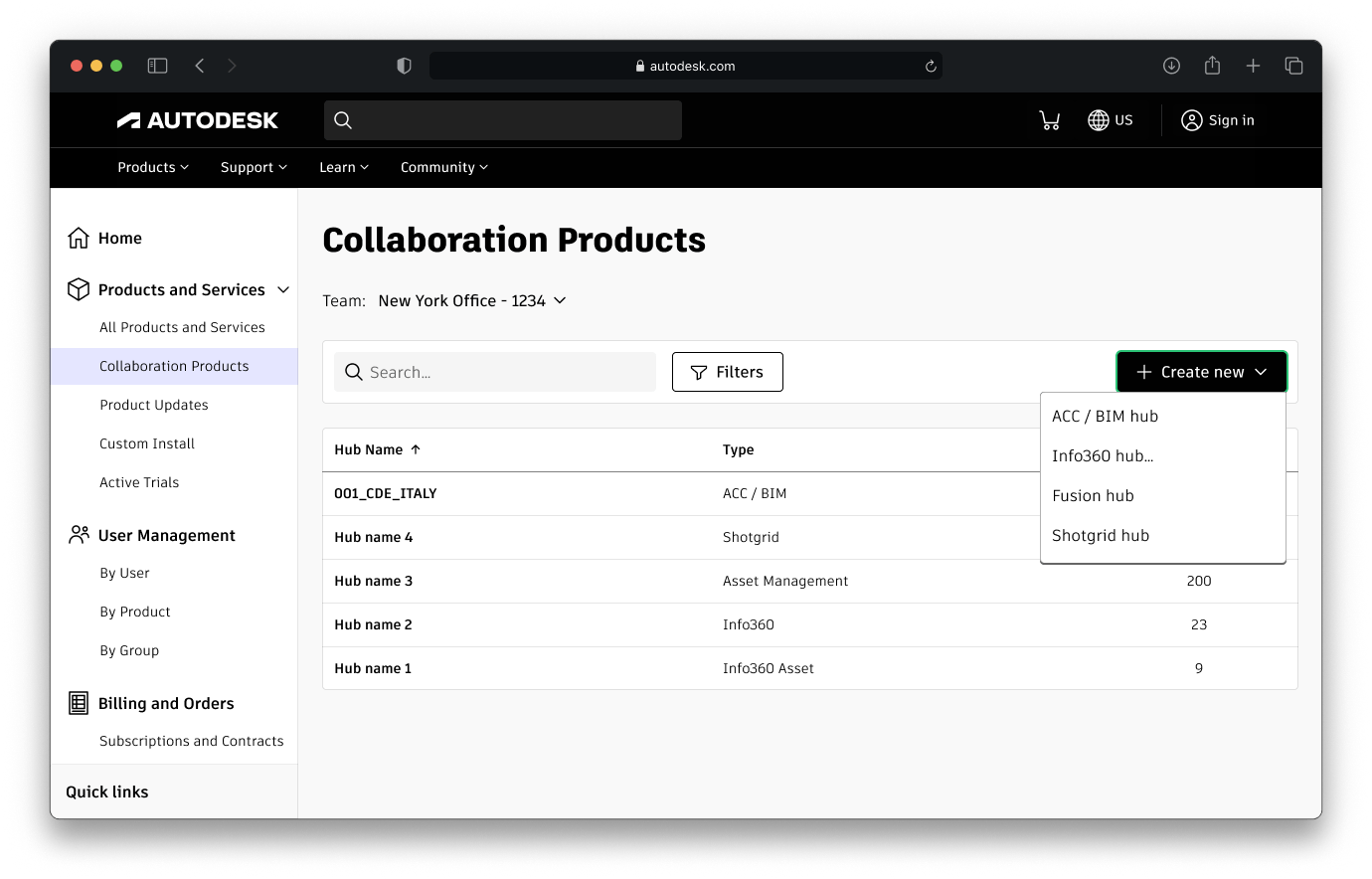Open the Products menu
This screenshot has width=1372, height=879.
point(153,167)
